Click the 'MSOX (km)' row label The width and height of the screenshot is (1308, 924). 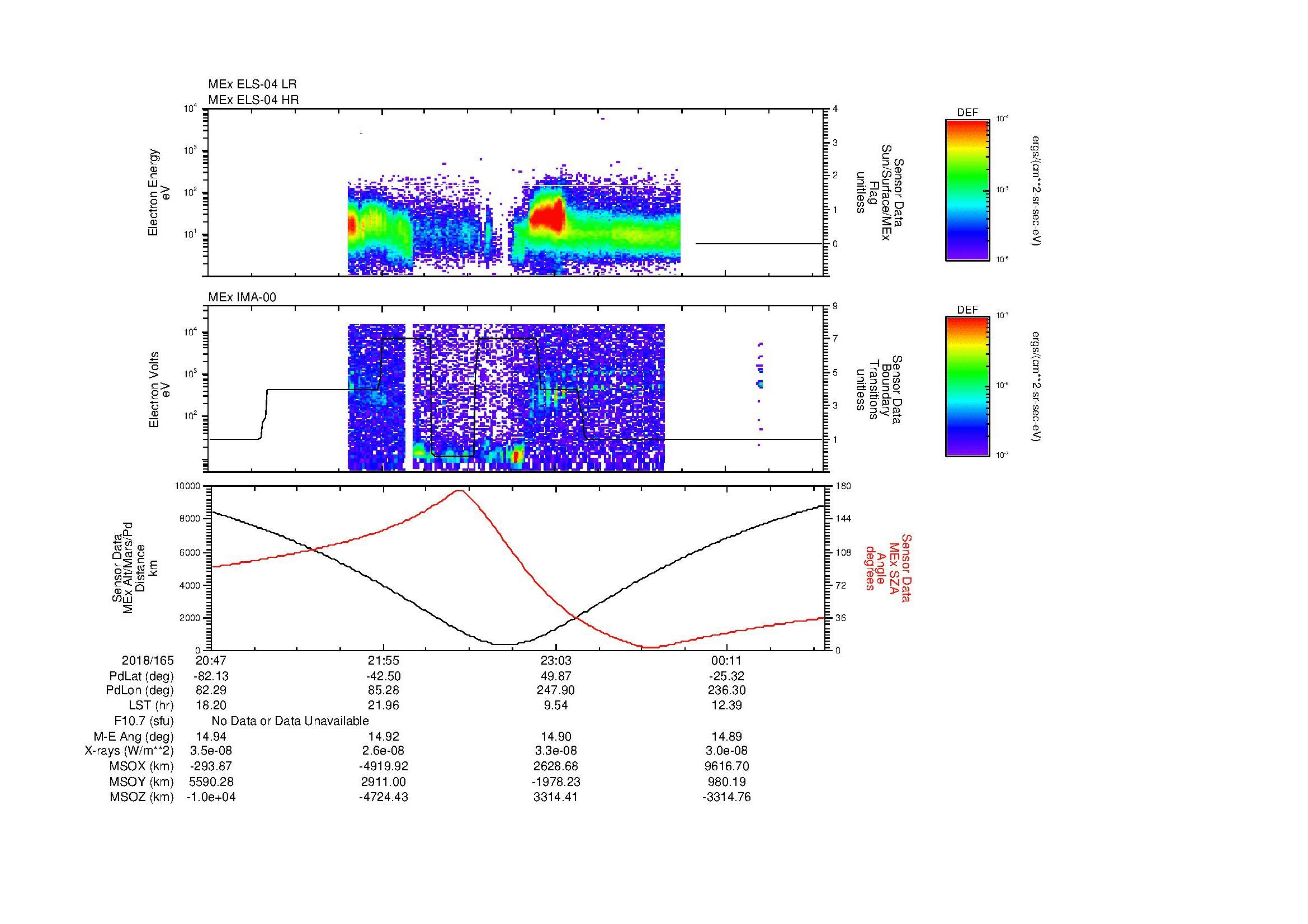[141, 766]
